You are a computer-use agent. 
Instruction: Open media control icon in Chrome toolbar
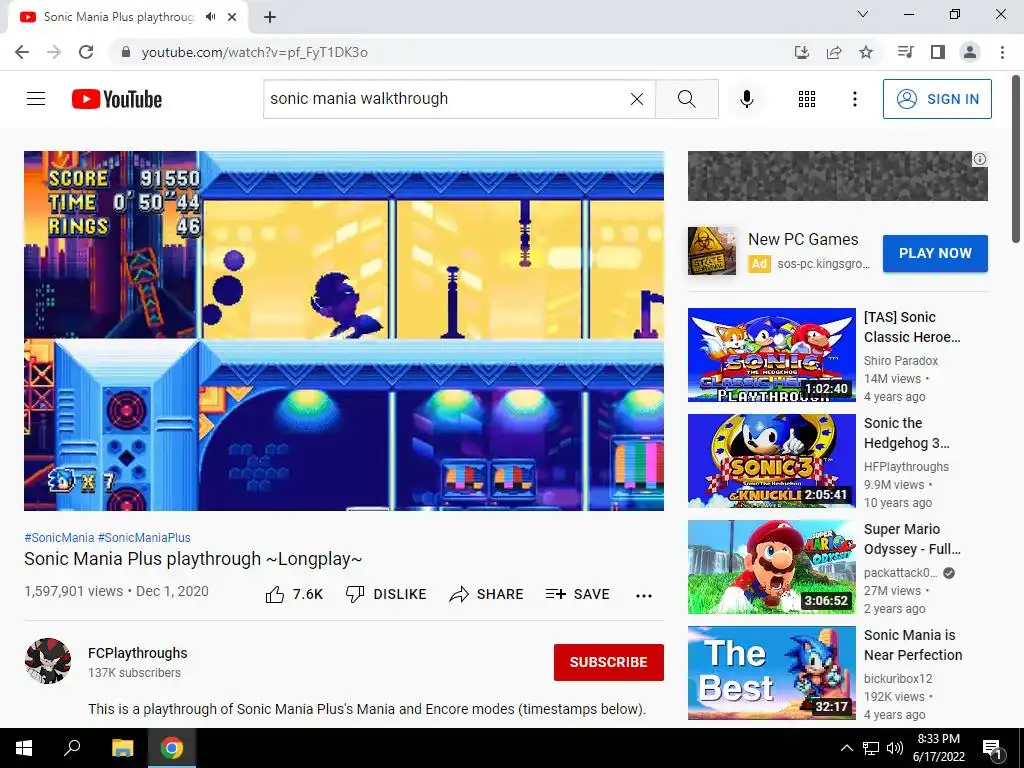coord(905,52)
